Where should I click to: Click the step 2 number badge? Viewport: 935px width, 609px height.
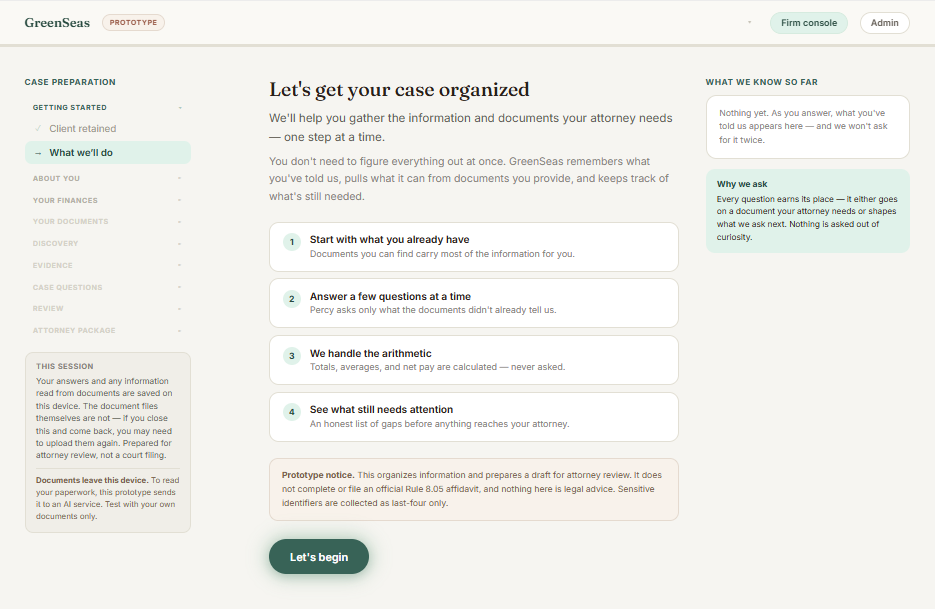(292, 299)
